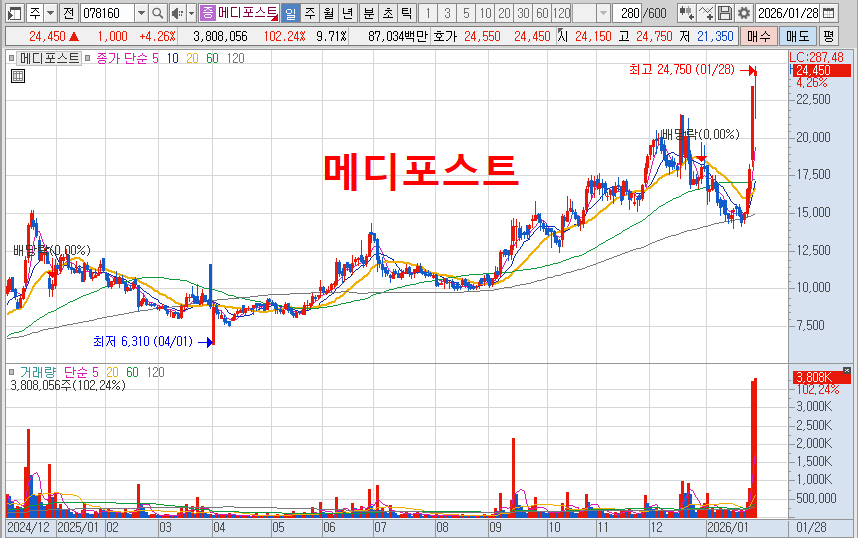
Task: Click small square beside 거래량 legend
Action: coord(11,372)
